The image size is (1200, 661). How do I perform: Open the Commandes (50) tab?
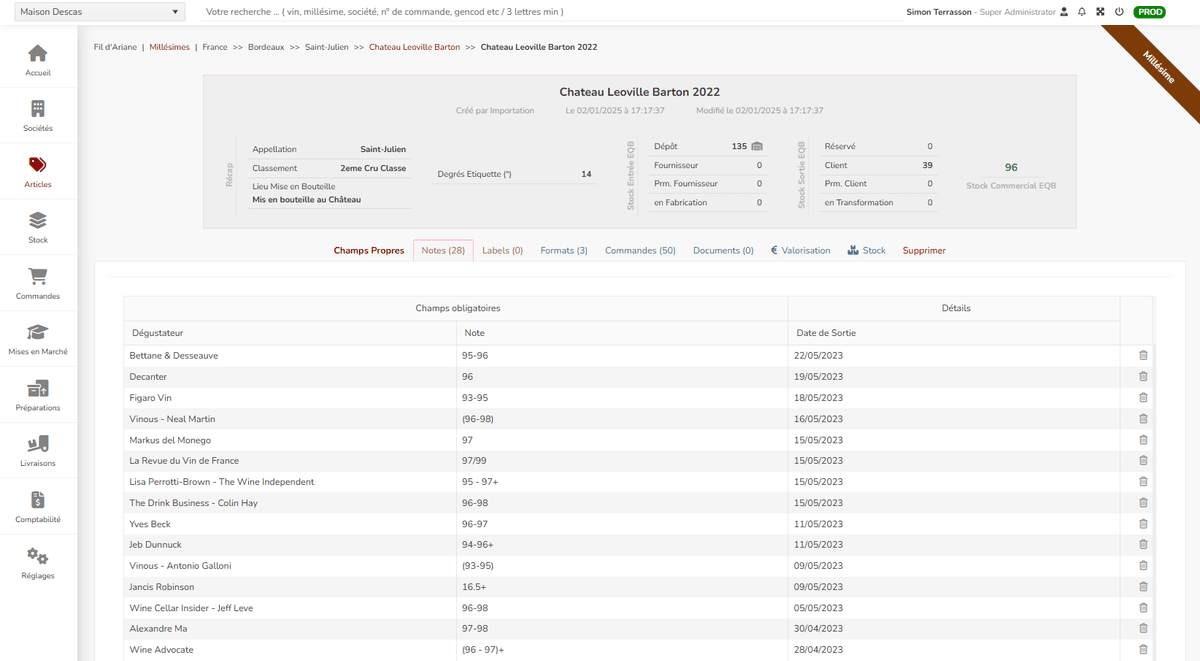tap(640, 251)
